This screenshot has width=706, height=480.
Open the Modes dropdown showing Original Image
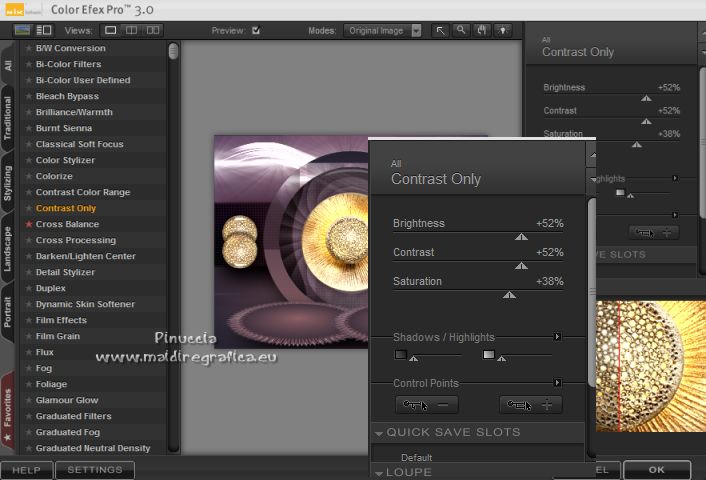tap(383, 31)
